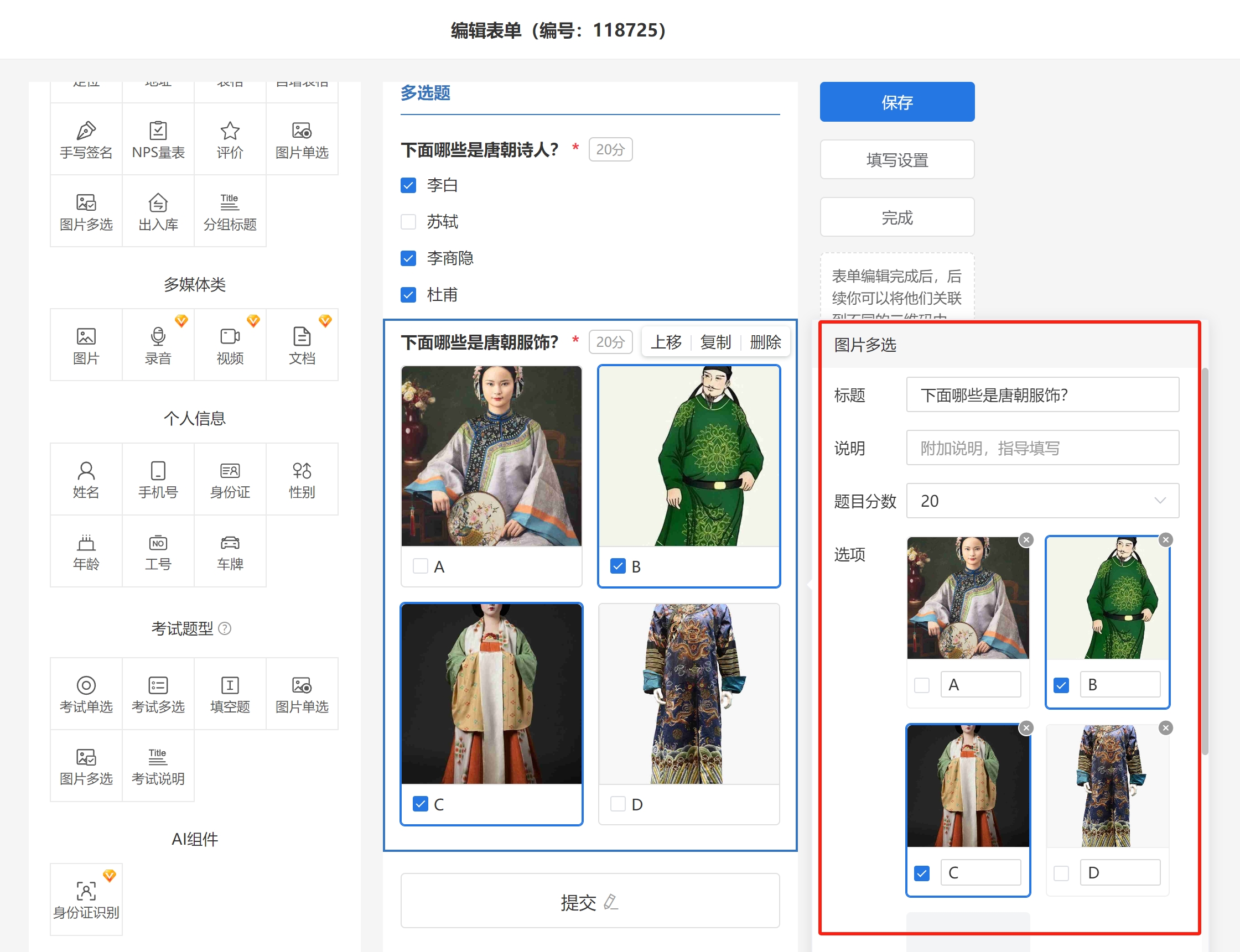Click the 上移 move-up action
Viewport: 1240px width, 952px height.
coord(666,342)
